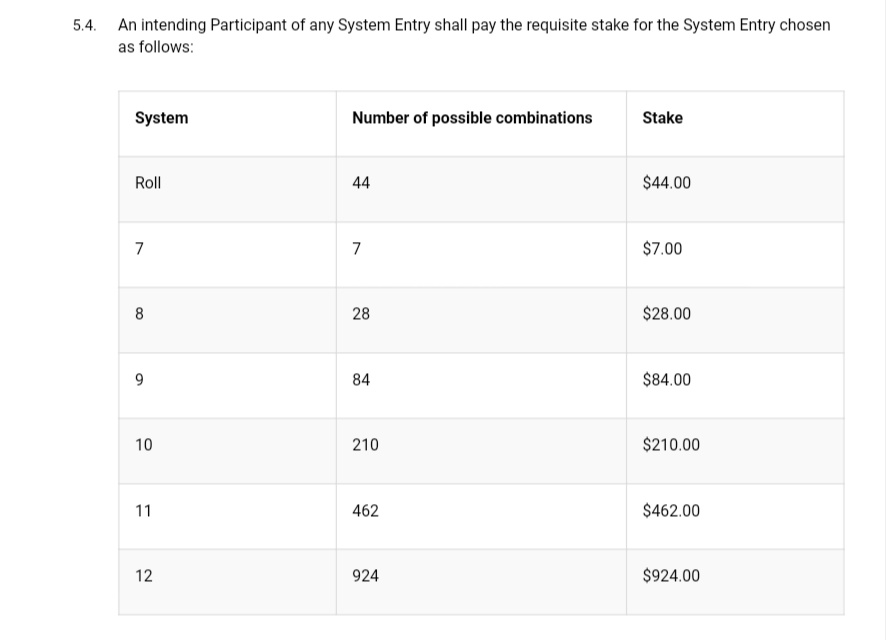886x640 pixels.
Task: Click the 84 combinations value
Action: (361, 380)
